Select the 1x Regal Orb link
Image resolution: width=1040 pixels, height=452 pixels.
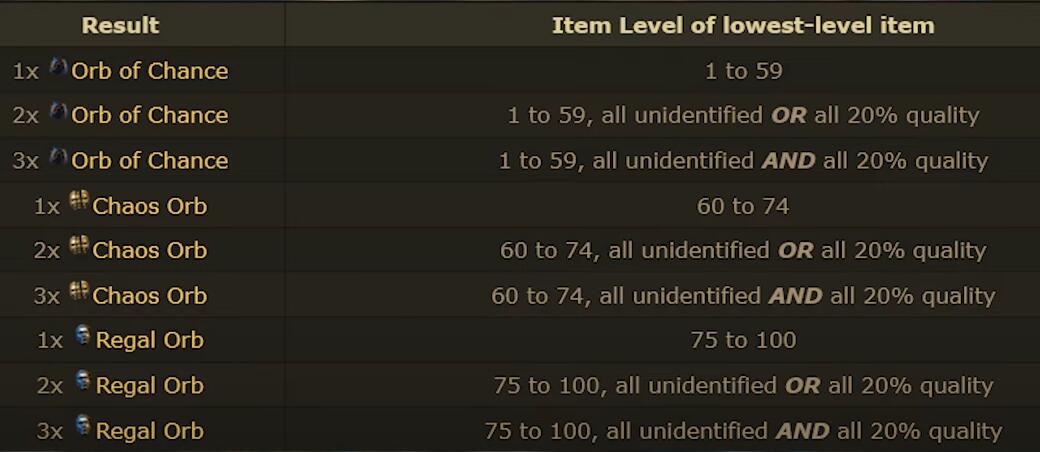pos(150,340)
